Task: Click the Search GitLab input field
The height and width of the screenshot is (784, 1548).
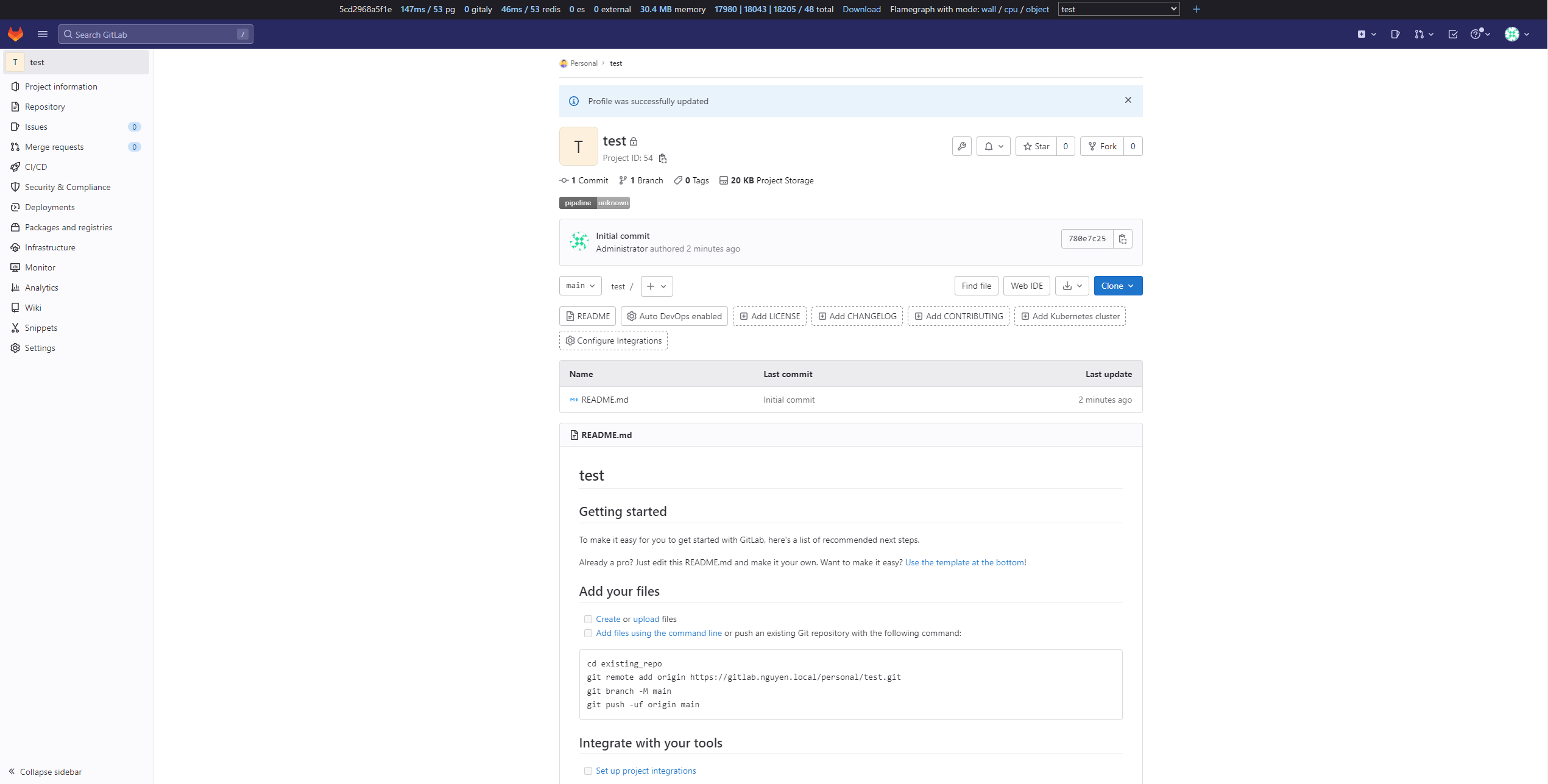Action: (155, 34)
